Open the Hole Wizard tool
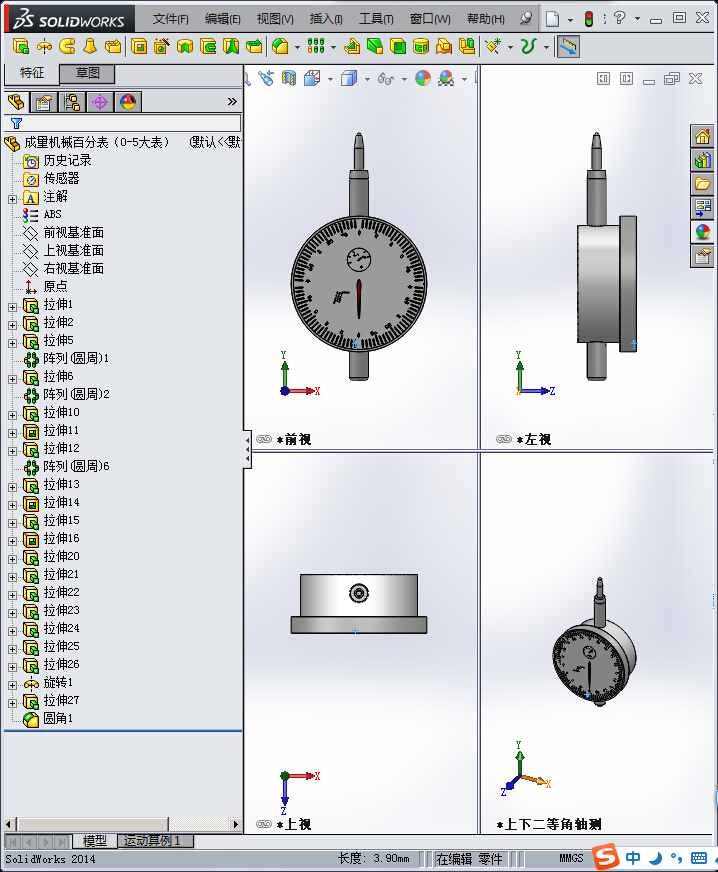The image size is (718, 872). click(161, 47)
